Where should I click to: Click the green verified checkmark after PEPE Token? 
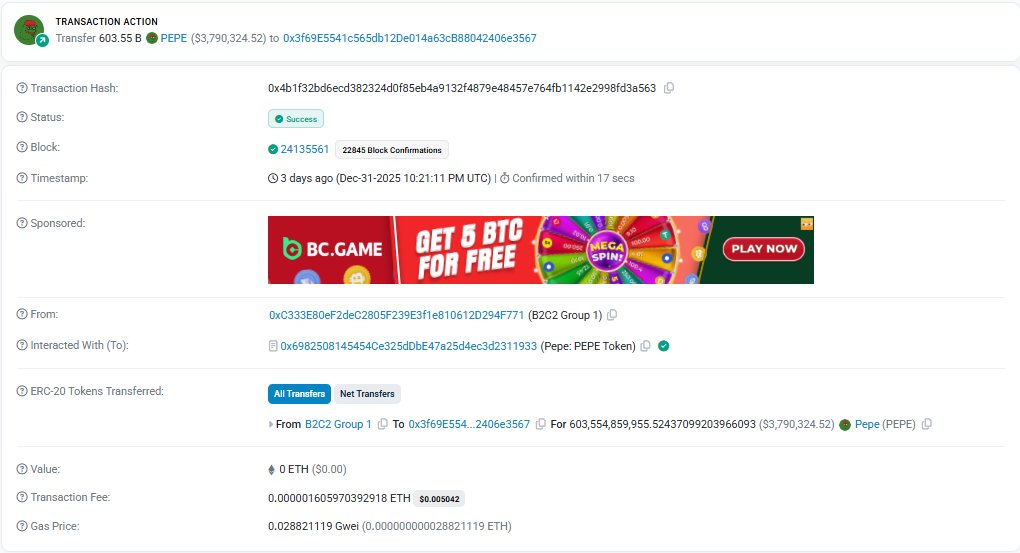[664, 346]
